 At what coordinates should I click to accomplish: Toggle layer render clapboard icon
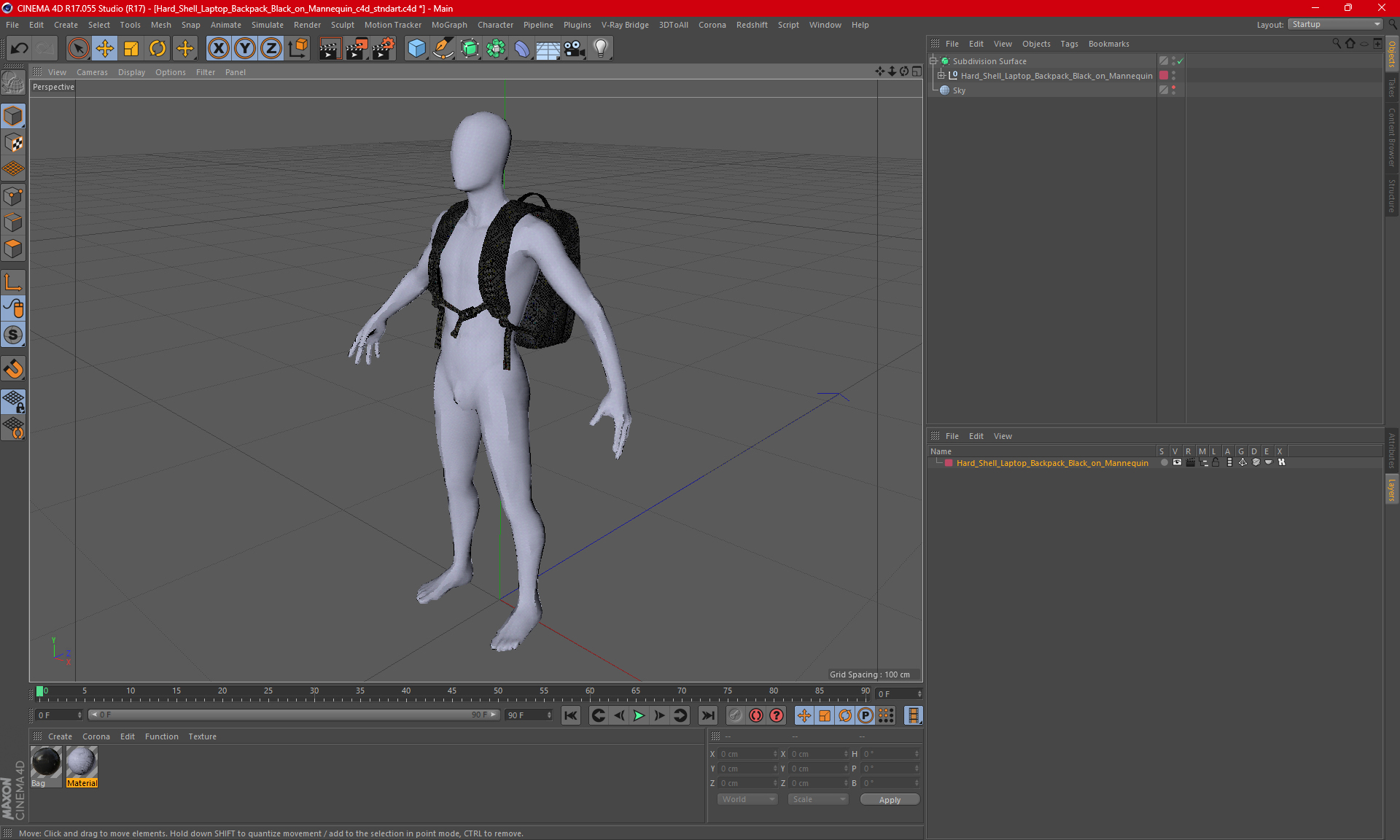click(x=1190, y=462)
